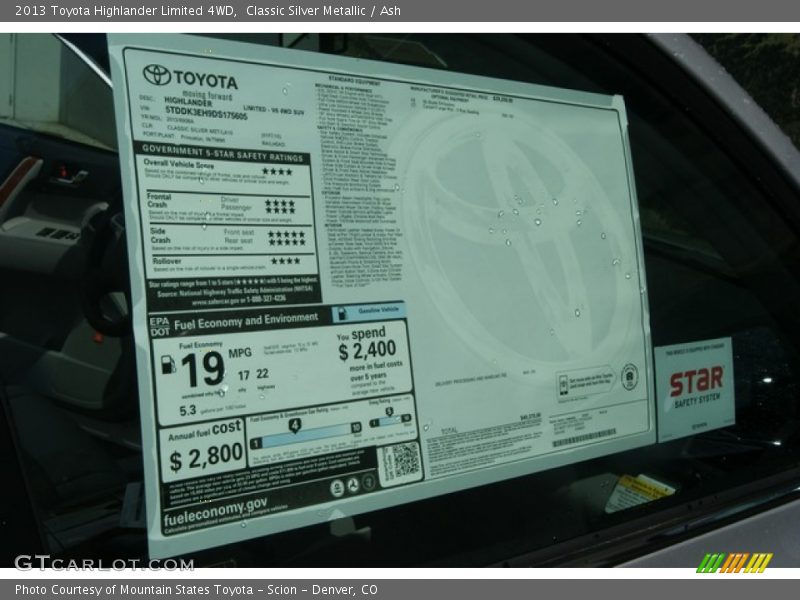Viewport: 800px width, 600px height.
Task: Click the TOYOTA wordmark on the sticker
Action: pos(206,79)
